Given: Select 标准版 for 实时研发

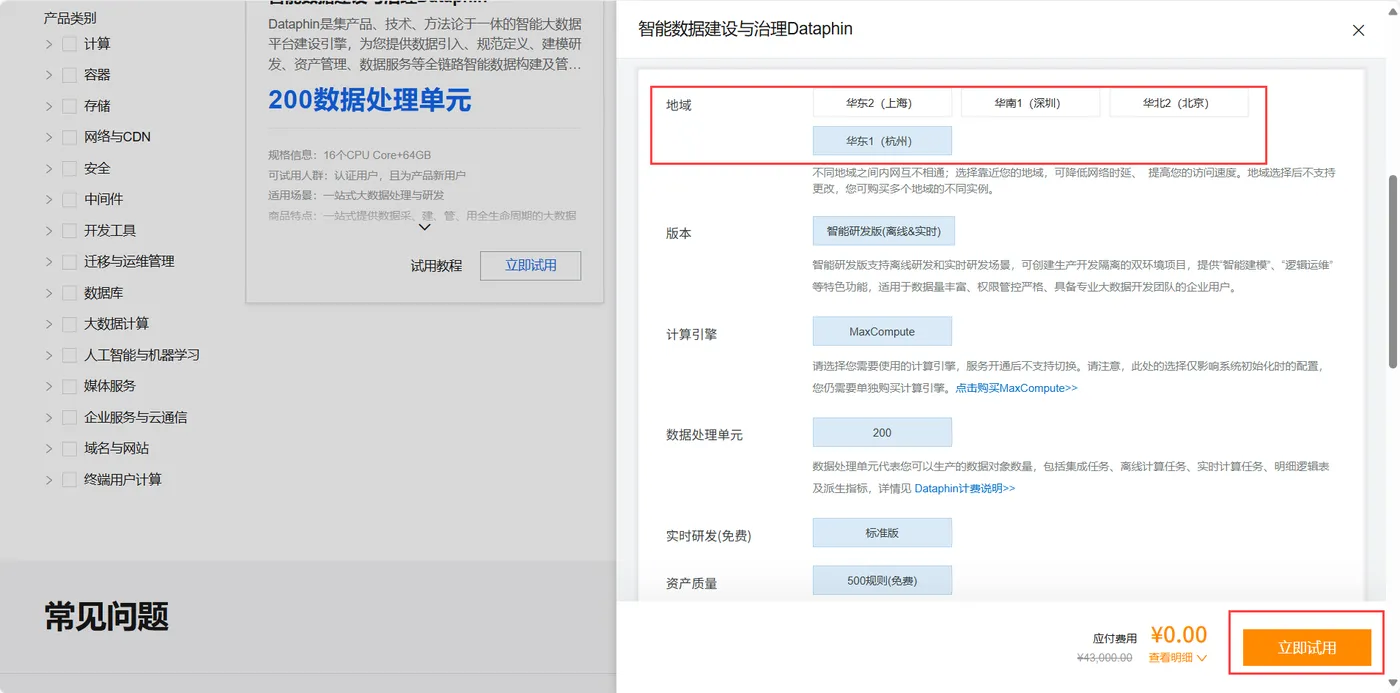Looking at the screenshot, I should (x=882, y=533).
